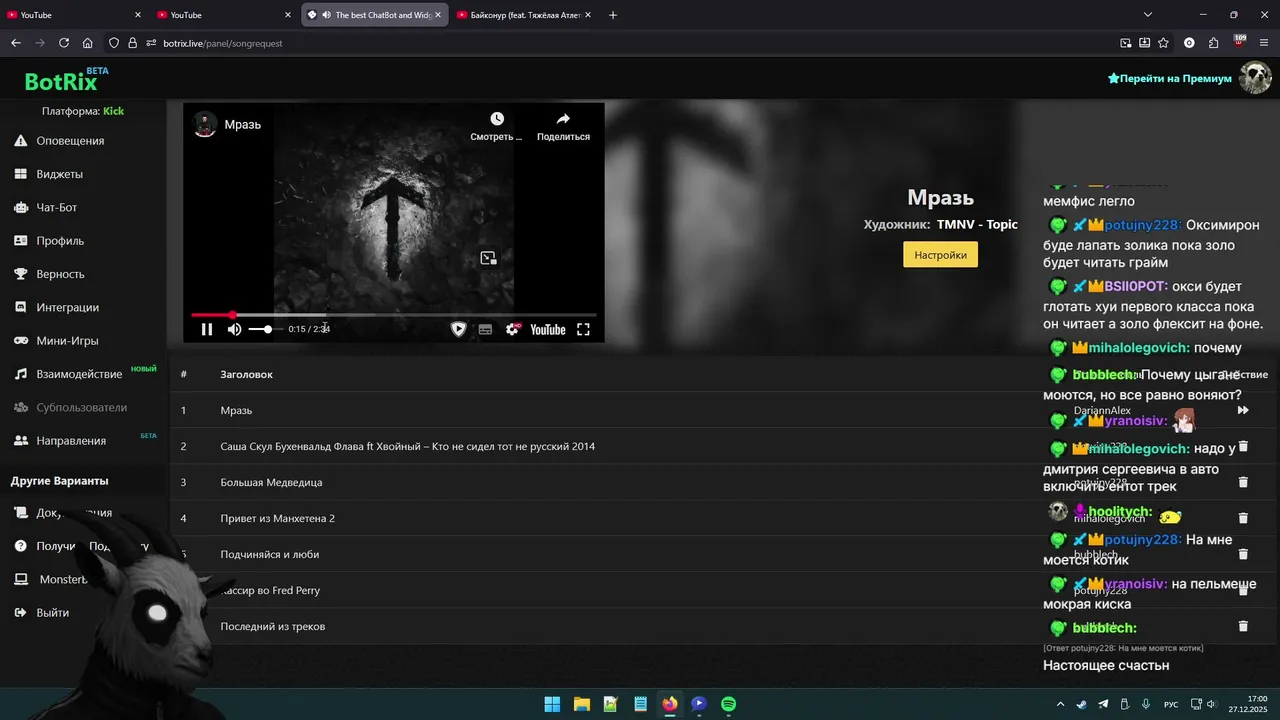Delete Привет из Манхетена 2 with trash icon

click(x=1243, y=518)
